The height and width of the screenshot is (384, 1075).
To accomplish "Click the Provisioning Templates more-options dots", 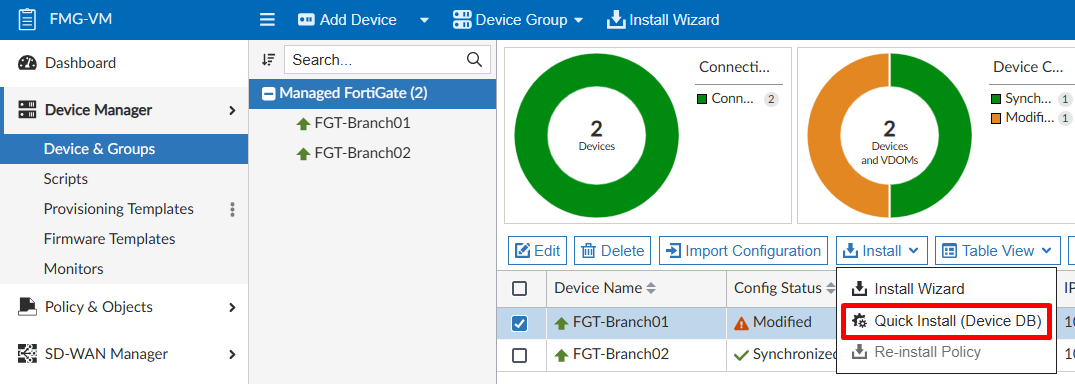I will 232,209.
